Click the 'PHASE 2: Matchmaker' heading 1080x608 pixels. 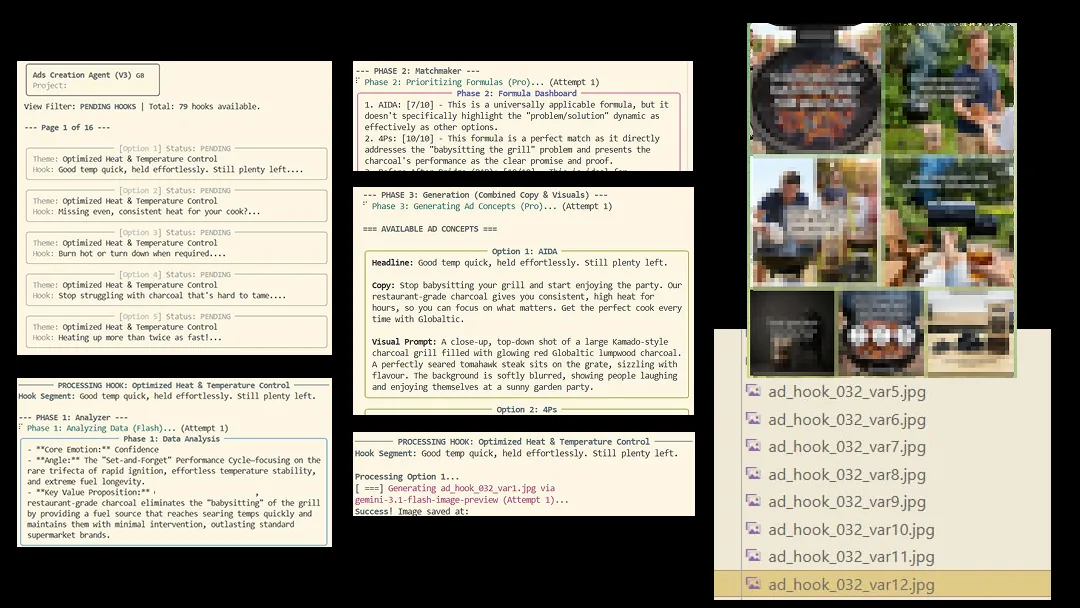coord(417,71)
